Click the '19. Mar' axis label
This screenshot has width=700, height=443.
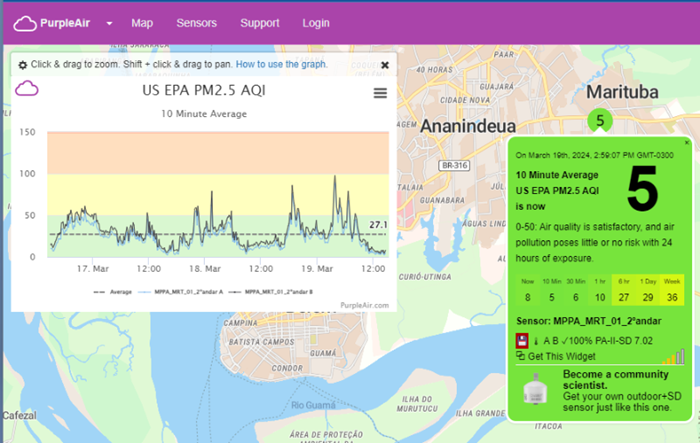coord(317,269)
